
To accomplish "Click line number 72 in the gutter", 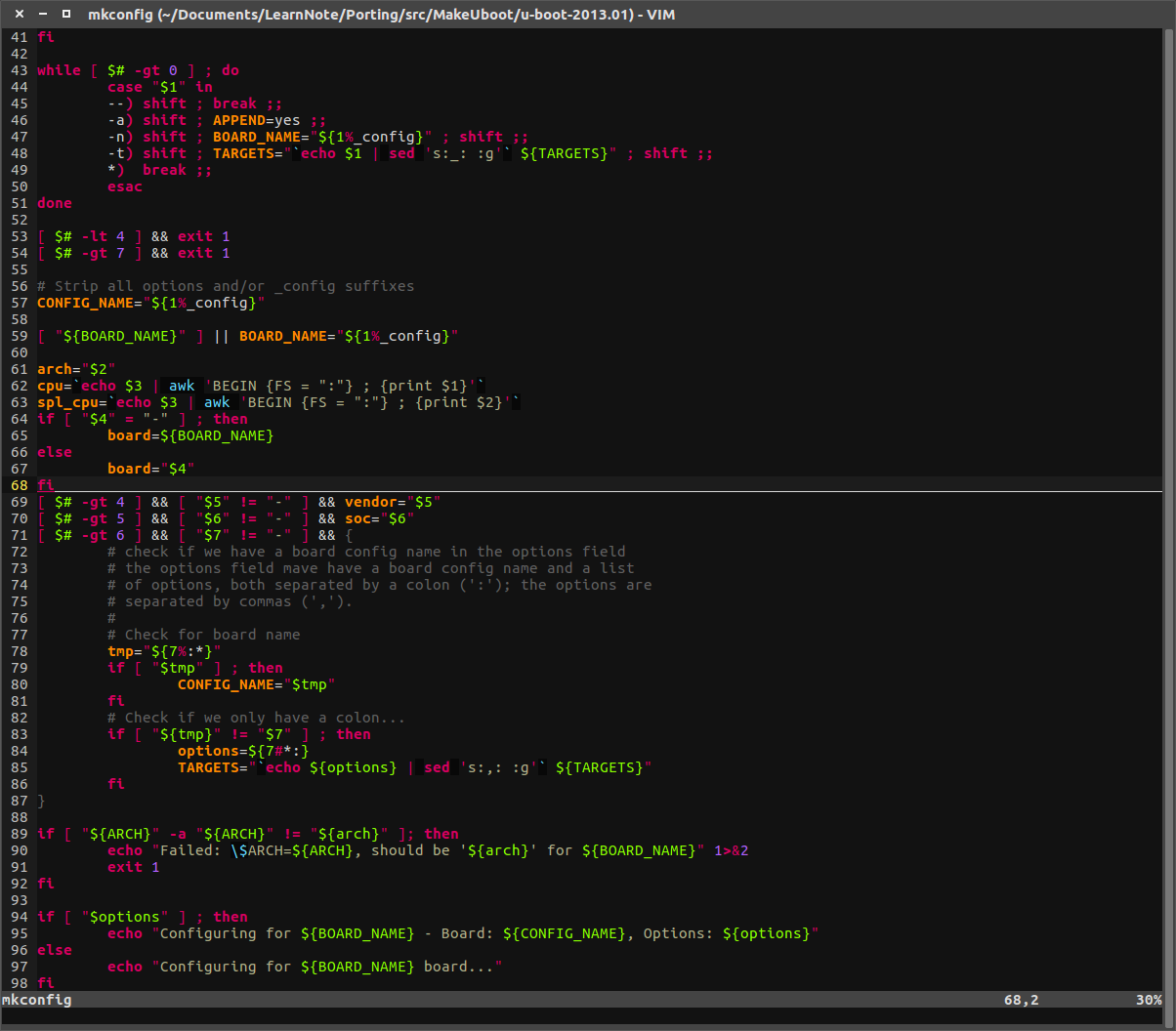I will click(20, 552).
